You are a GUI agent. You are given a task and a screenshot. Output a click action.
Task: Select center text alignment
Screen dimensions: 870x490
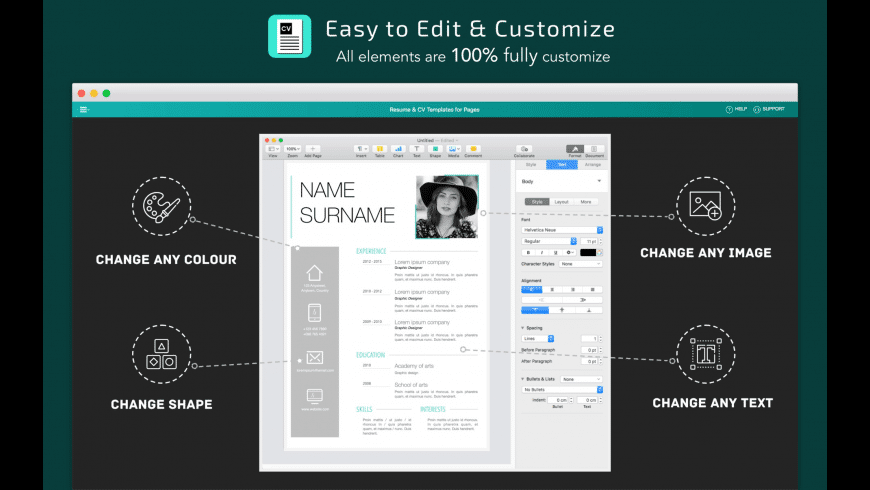click(552, 290)
